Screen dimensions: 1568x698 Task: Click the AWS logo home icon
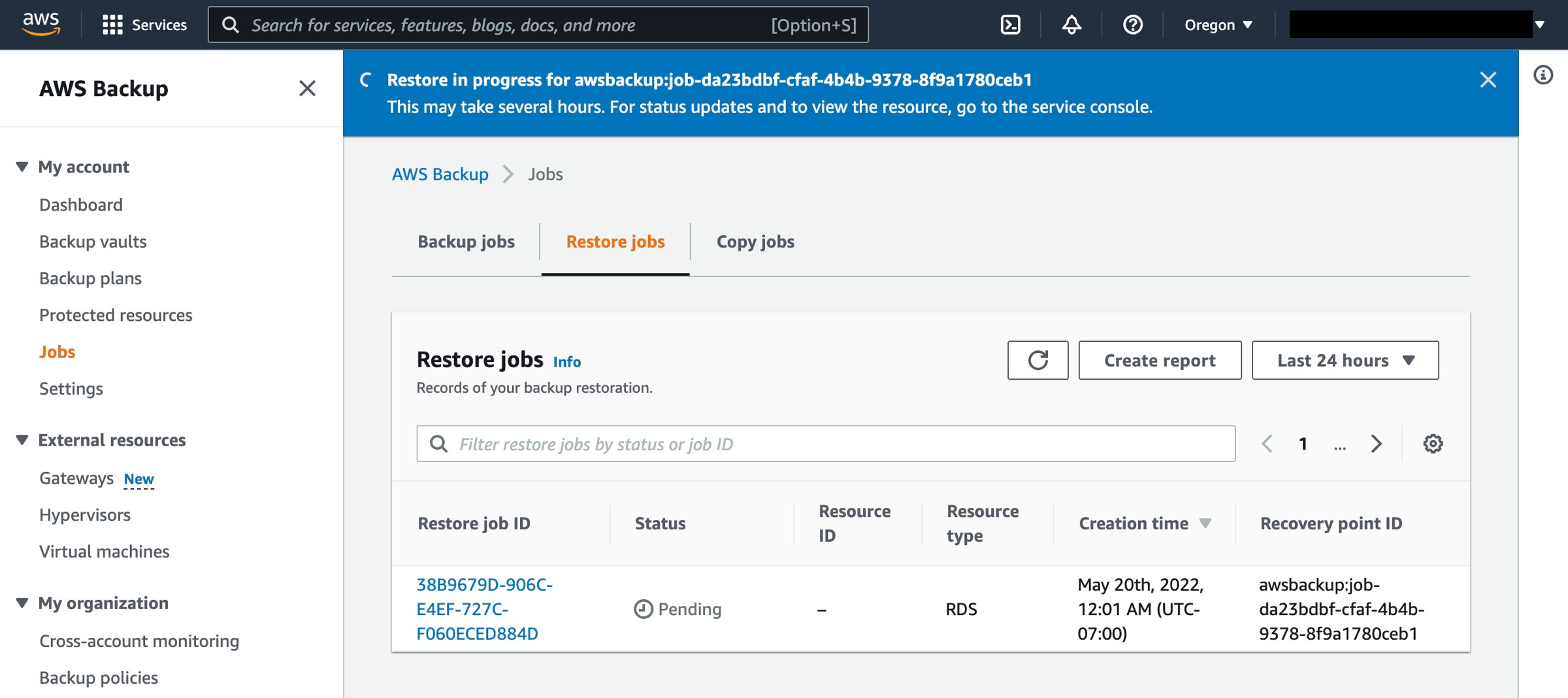(41, 24)
